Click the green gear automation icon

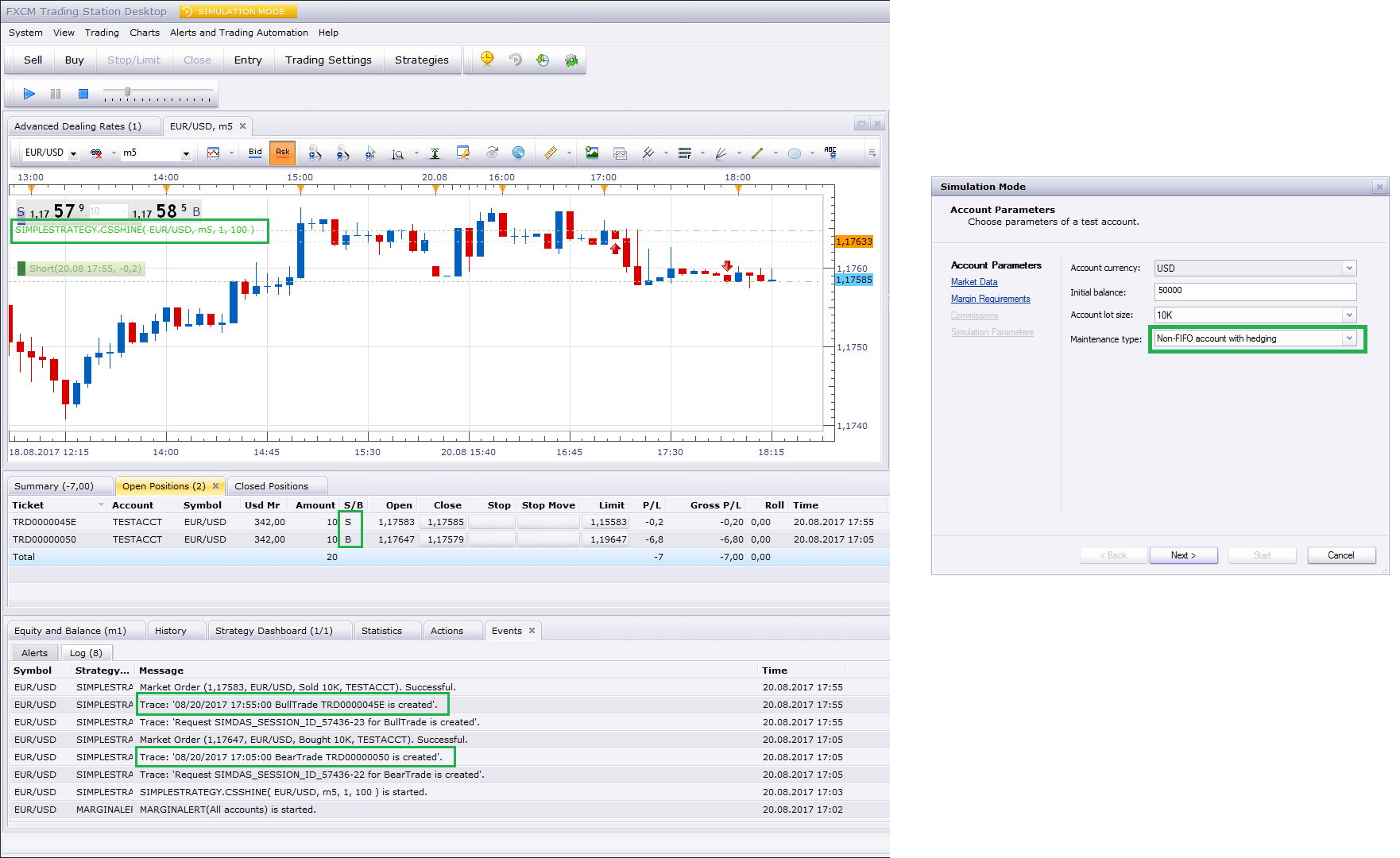(x=571, y=60)
